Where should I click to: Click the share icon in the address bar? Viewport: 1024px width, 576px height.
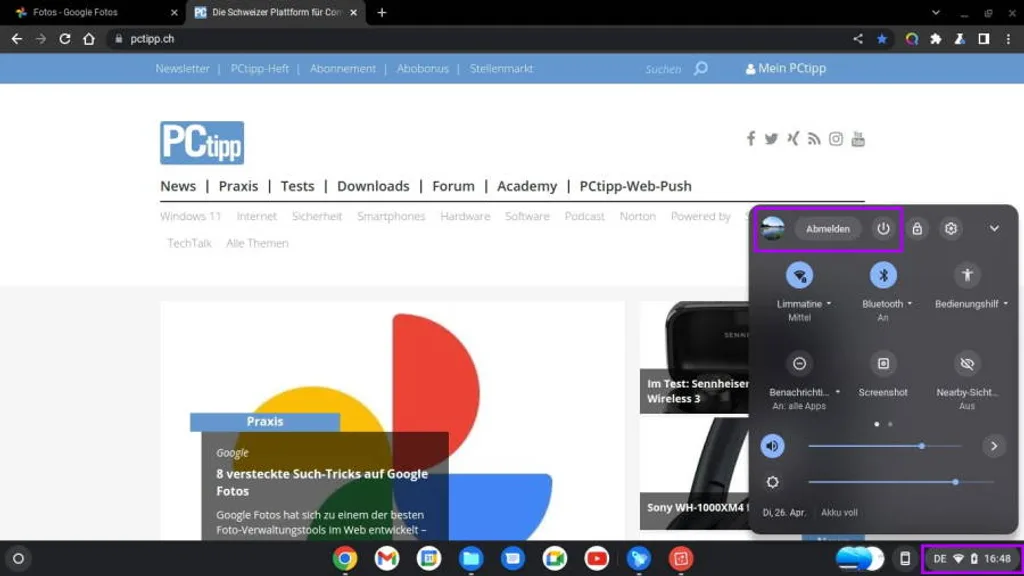[x=857, y=39]
